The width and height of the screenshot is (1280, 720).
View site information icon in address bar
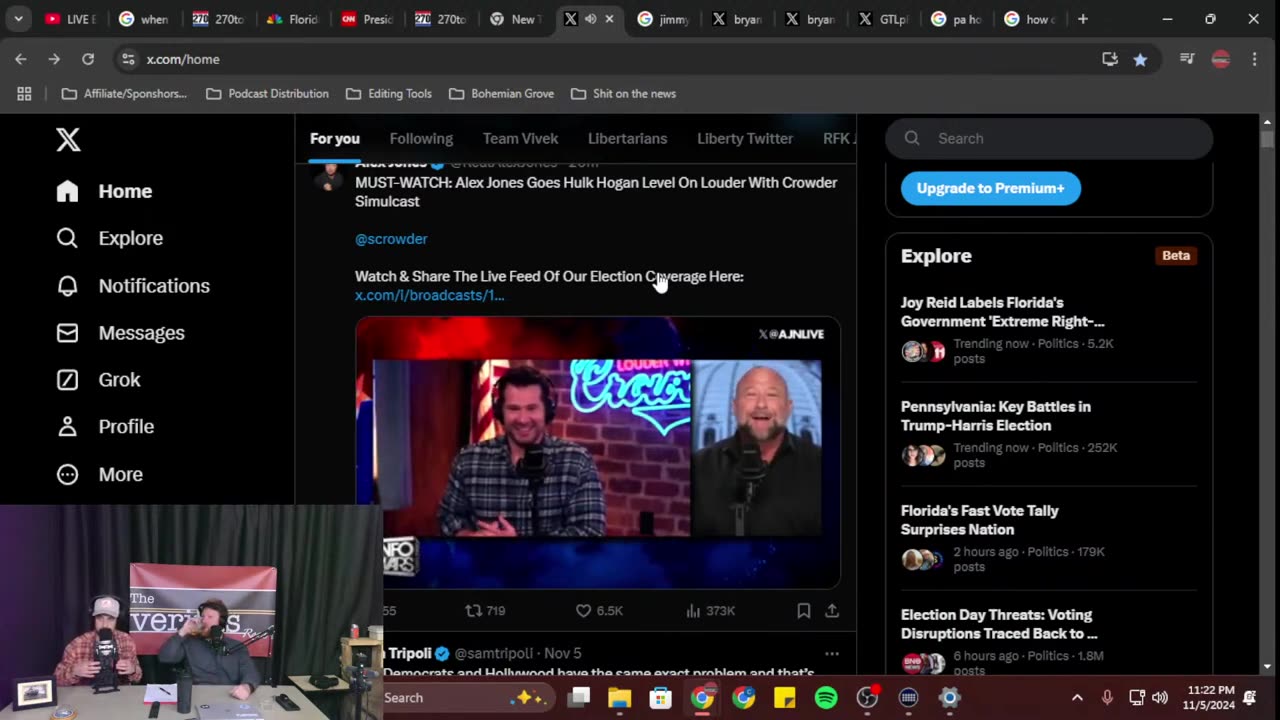(x=128, y=59)
